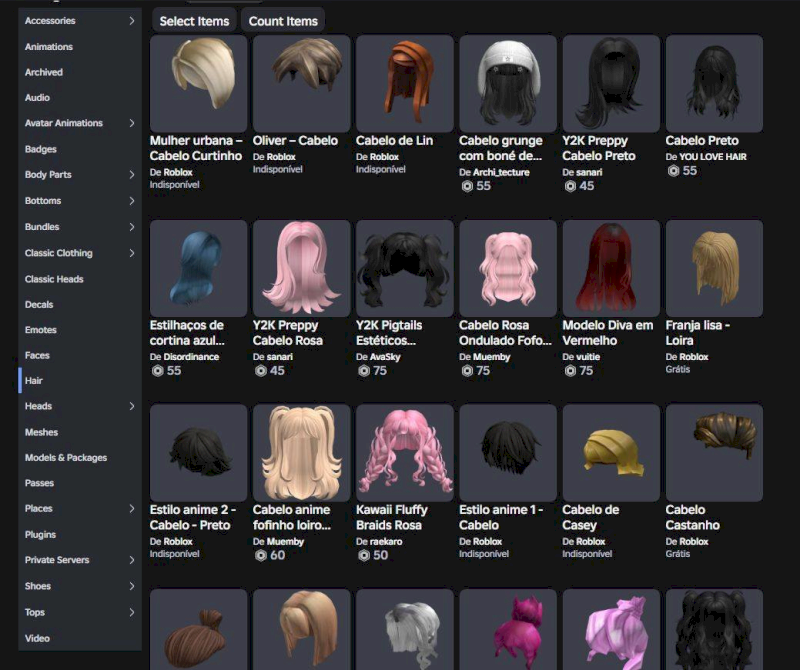Open the Faces category

[x=37, y=355]
